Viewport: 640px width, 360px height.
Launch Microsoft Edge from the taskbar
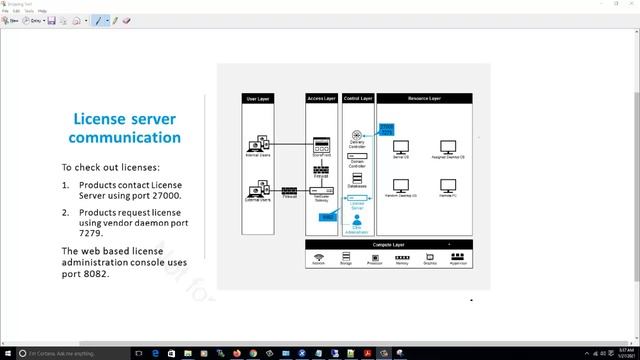pos(155,353)
